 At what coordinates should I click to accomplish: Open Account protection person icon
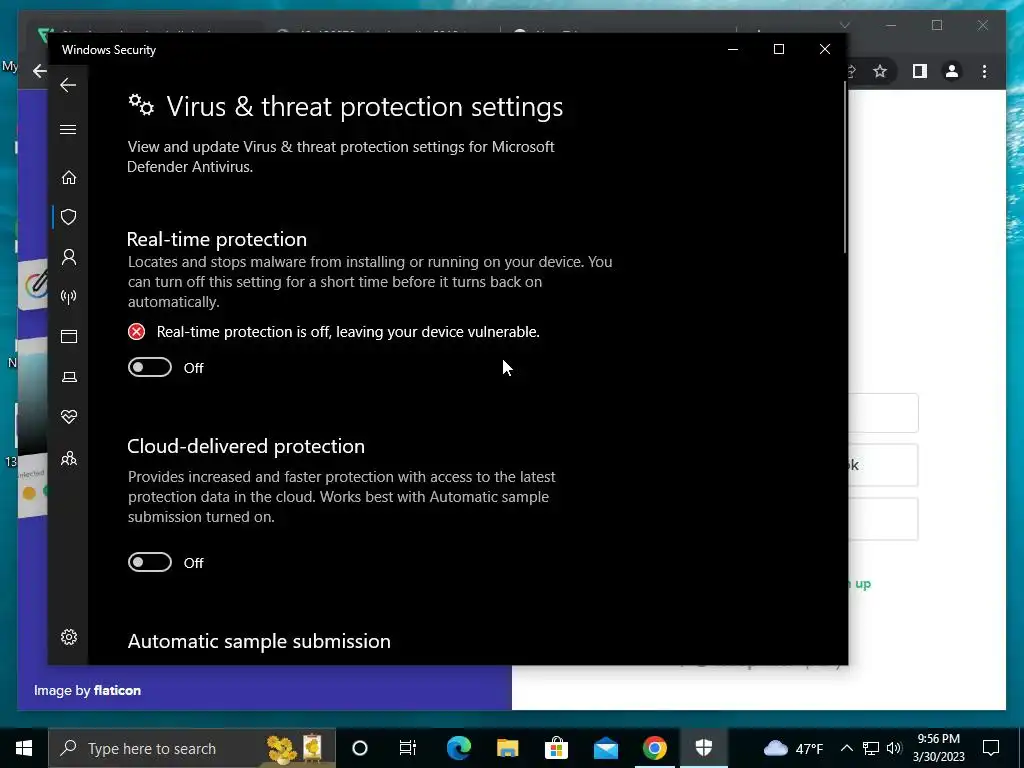69,257
